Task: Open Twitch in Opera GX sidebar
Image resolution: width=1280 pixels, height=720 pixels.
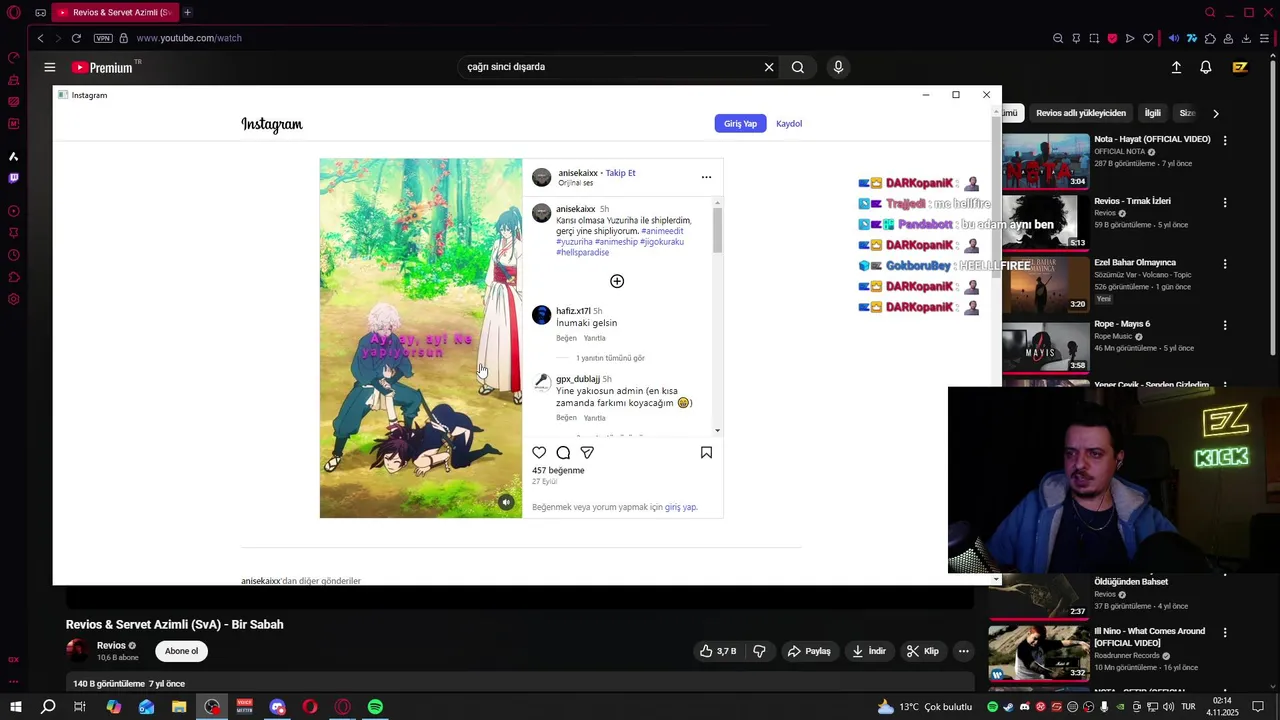Action: click(x=13, y=178)
